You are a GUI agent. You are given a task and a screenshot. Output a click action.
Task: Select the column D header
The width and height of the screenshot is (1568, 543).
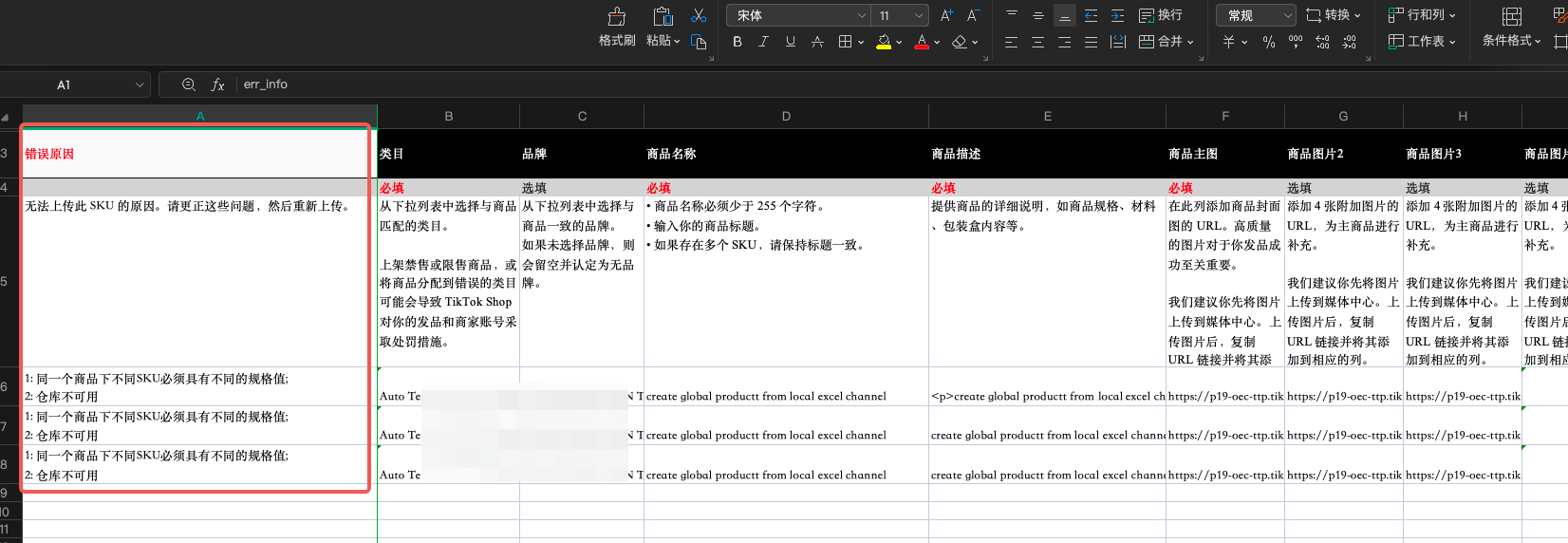[786, 116]
